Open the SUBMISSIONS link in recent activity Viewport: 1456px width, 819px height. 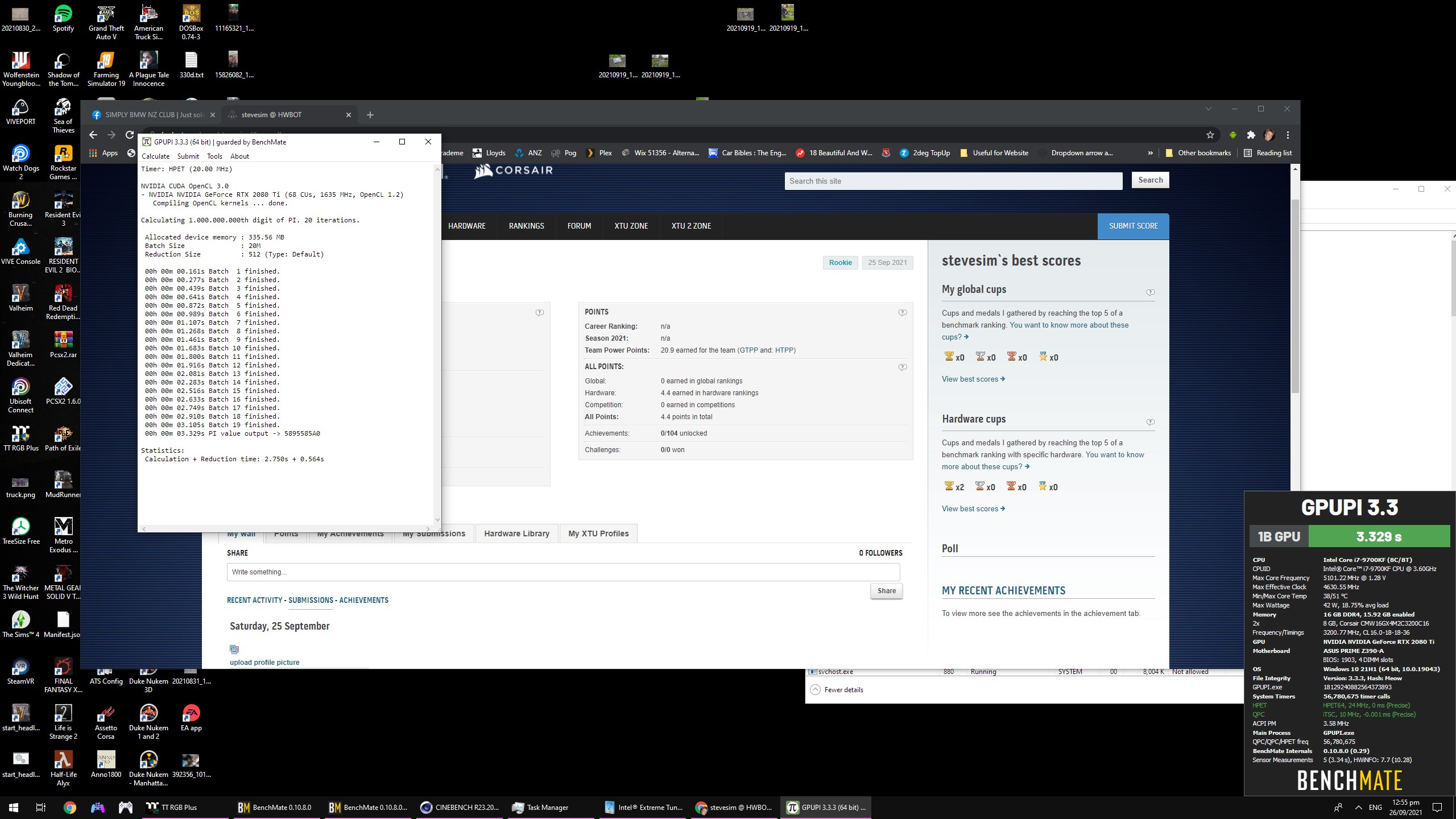[x=311, y=600]
